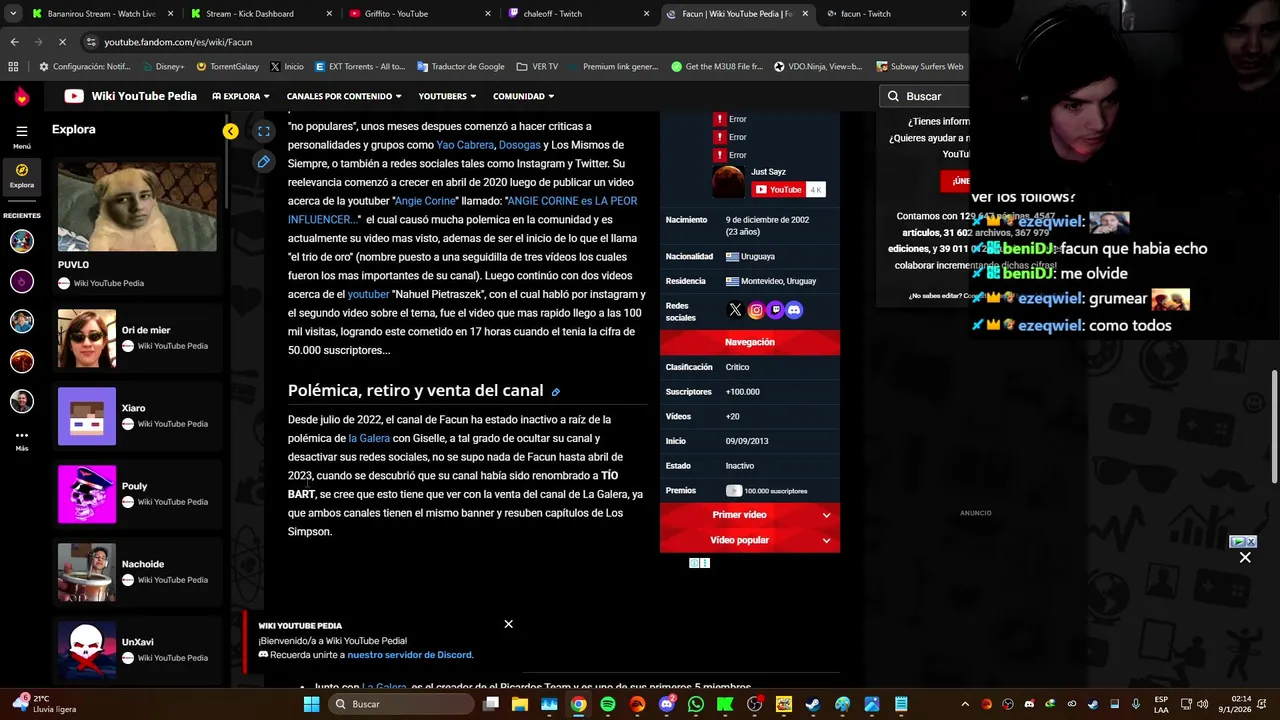
Task: Click the pencil edit page icon
Action: (x=263, y=161)
